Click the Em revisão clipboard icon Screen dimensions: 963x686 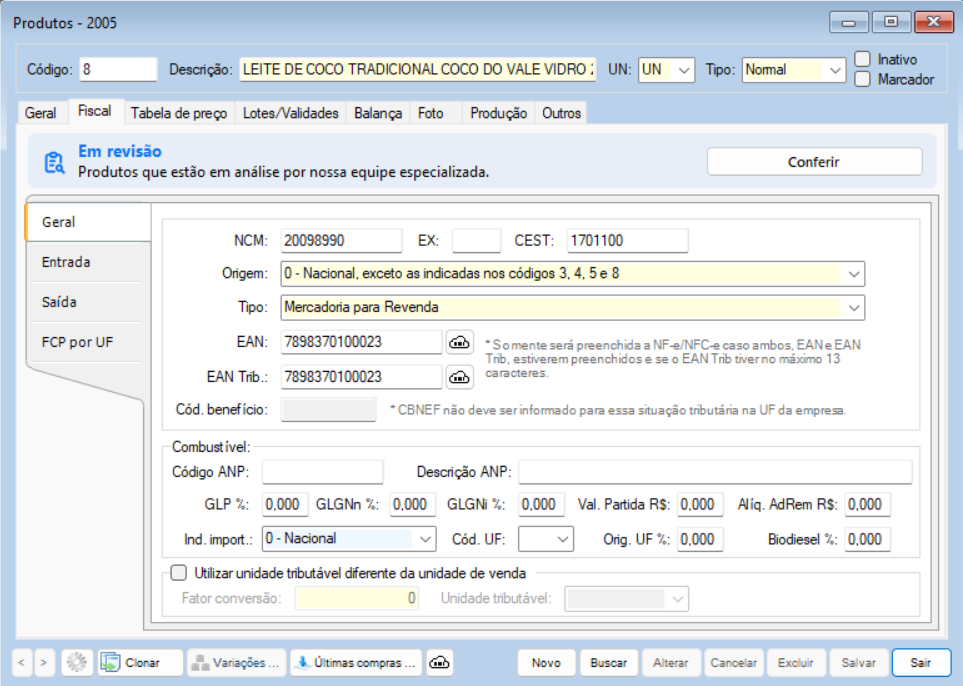point(54,162)
